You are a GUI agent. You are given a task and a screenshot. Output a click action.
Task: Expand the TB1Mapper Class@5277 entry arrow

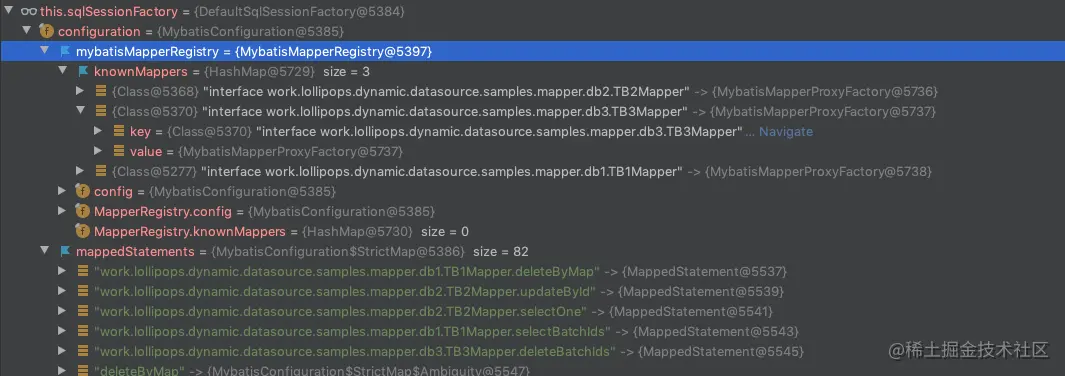tap(80, 171)
